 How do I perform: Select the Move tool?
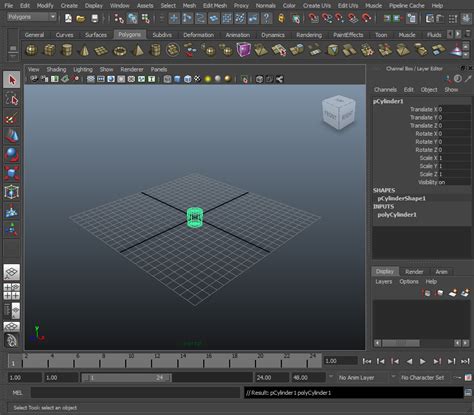(x=12, y=136)
